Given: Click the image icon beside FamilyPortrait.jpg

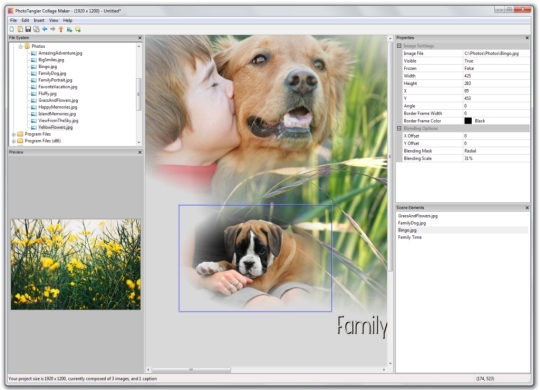Looking at the screenshot, I should click(34, 80).
